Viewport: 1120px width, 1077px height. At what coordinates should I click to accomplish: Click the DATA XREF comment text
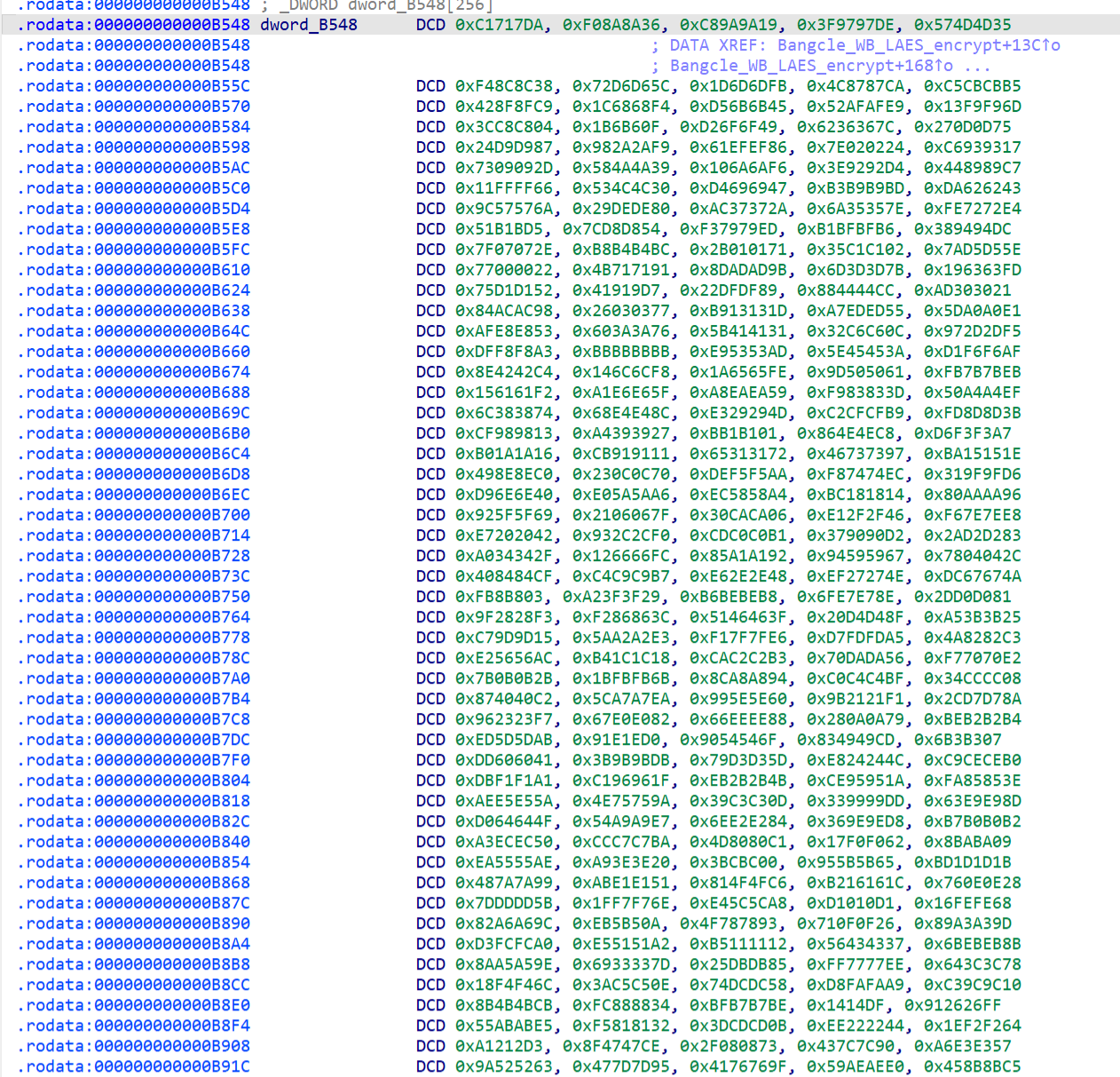point(718,45)
